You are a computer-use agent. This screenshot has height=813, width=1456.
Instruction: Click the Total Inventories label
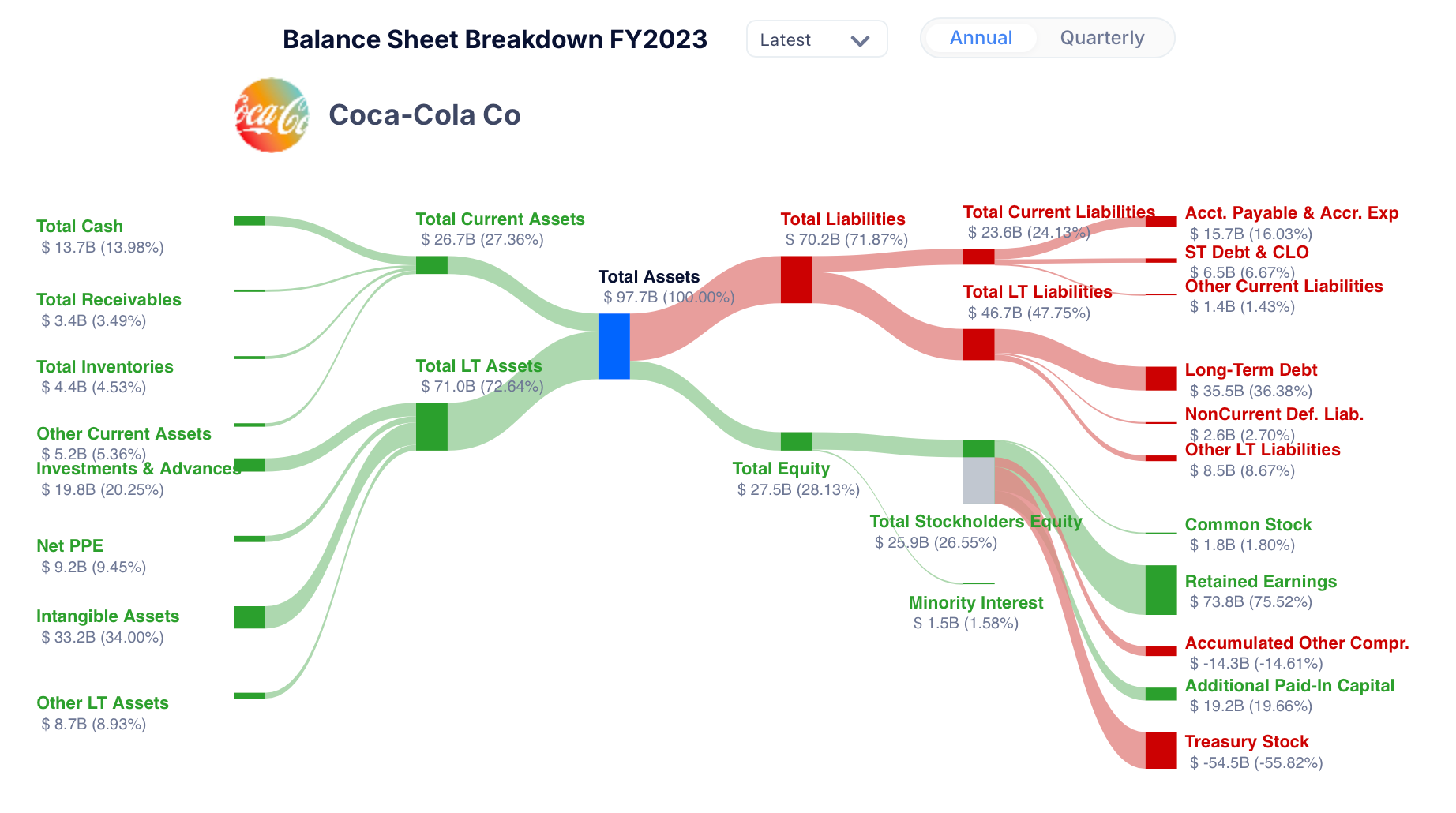(x=105, y=367)
